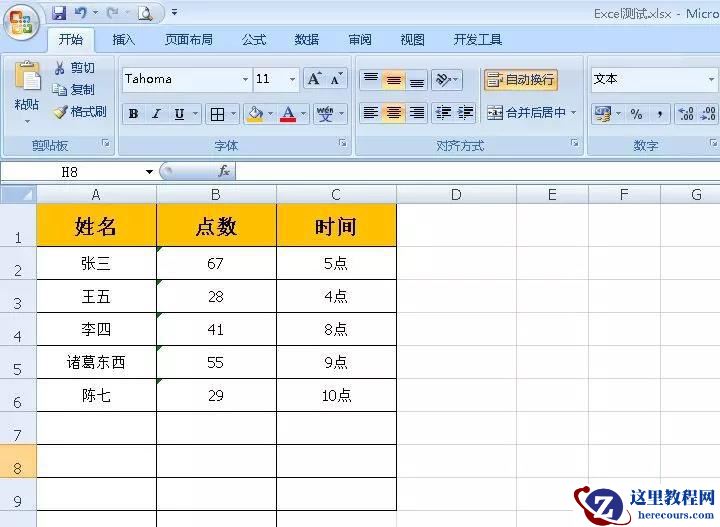The height and width of the screenshot is (527, 720).
Task: Increase decimal places
Action: [x=686, y=113]
